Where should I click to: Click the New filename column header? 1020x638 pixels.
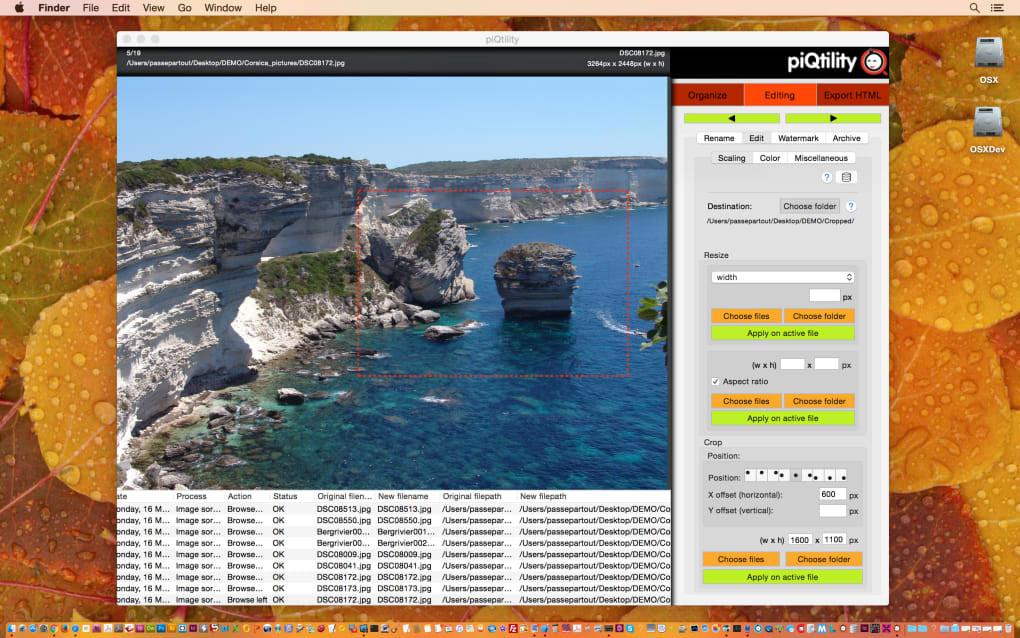coord(403,496)
